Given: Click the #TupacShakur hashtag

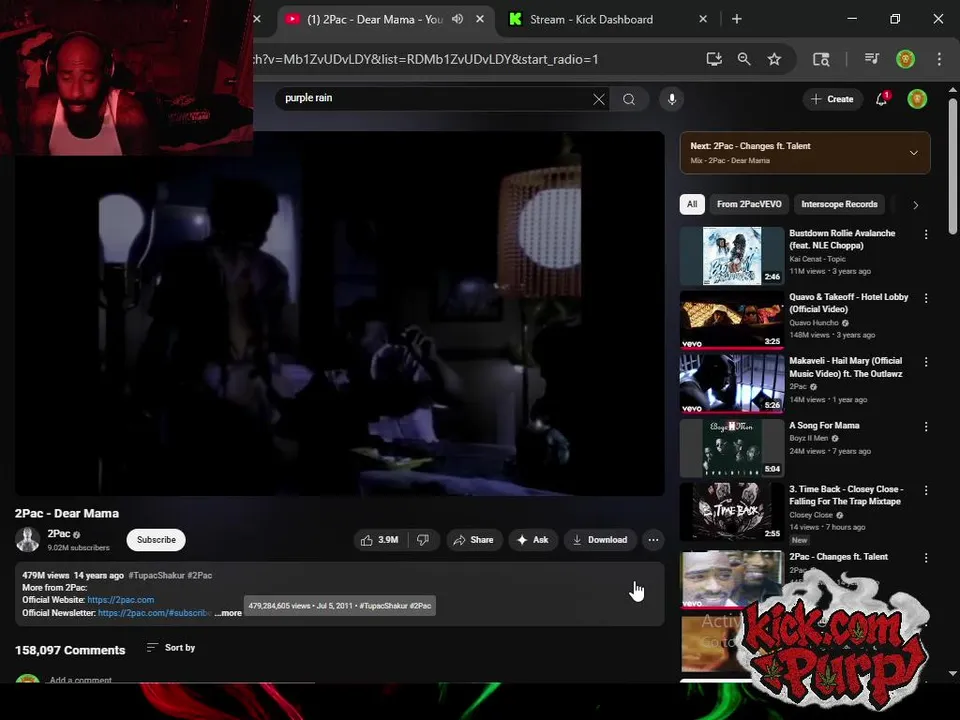Looking at the screenshot, I should tap(156, 576).
